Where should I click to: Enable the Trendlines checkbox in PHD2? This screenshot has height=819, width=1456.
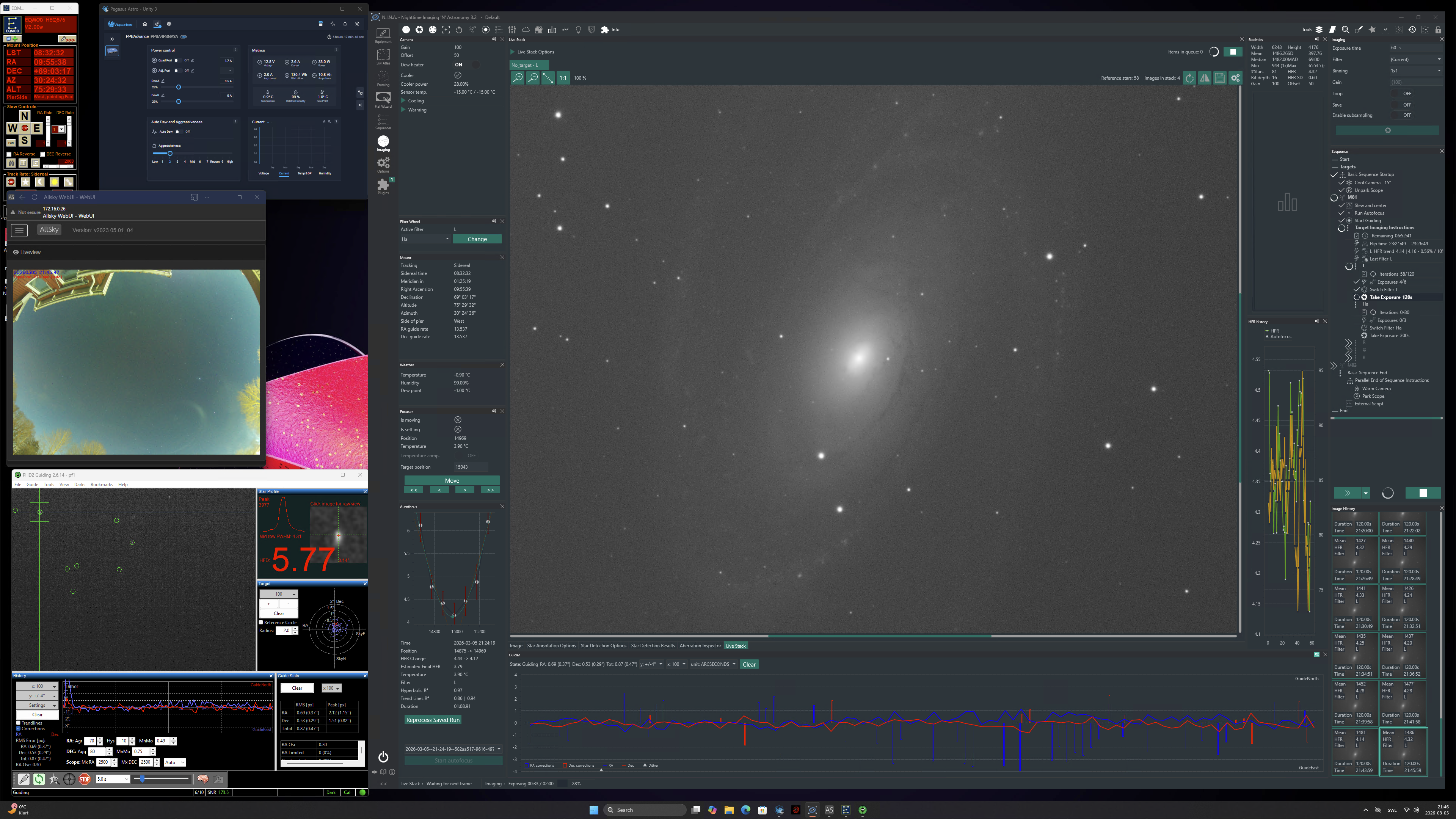pyautogui.click(x=19, y=723)
